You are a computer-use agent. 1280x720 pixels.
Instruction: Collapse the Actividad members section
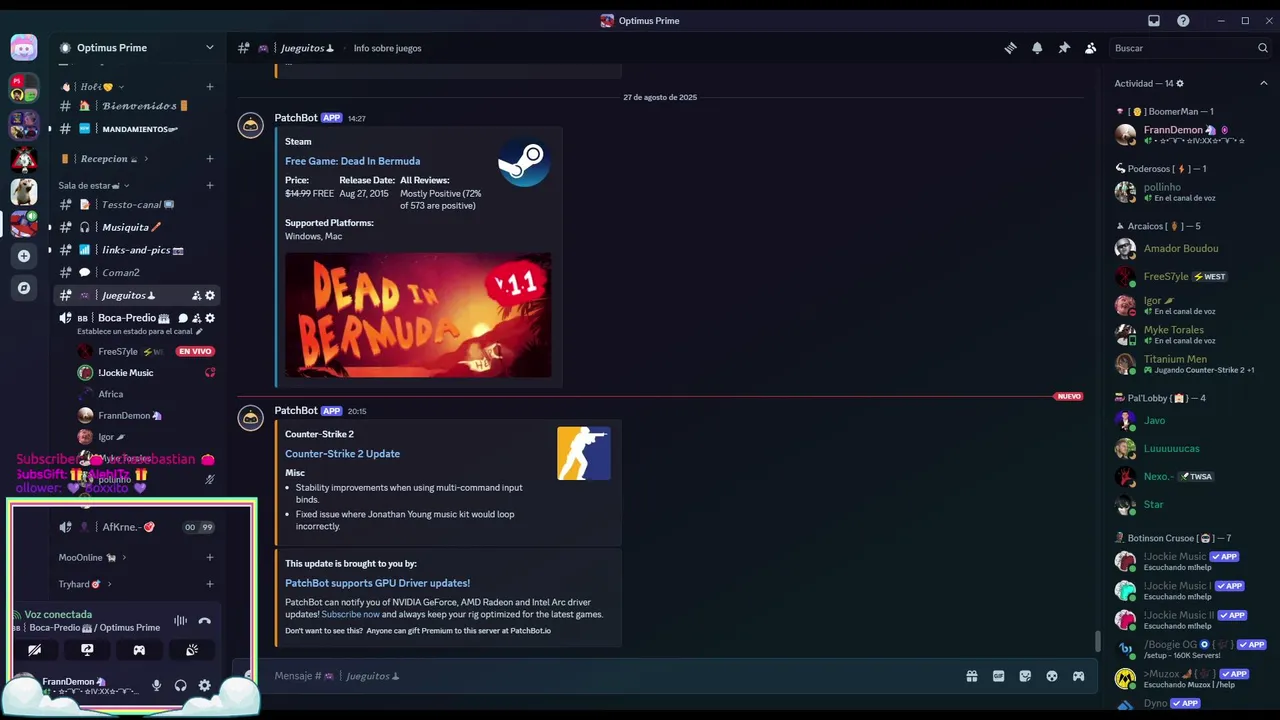(x=1263, y=83)
